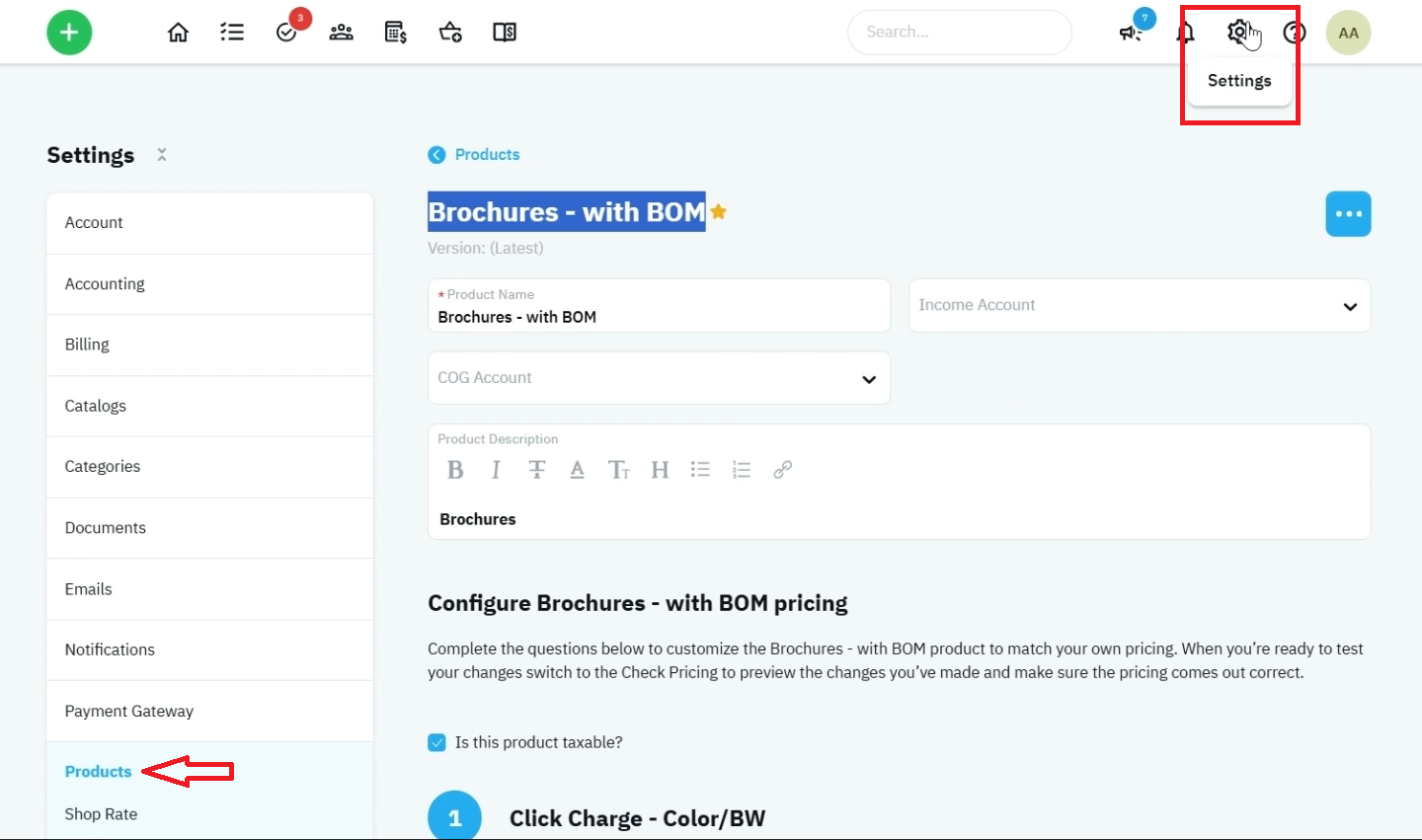1422x840 pixels.
Task: Toggle favorite star next to Brochures title
Action: [718, 211]
